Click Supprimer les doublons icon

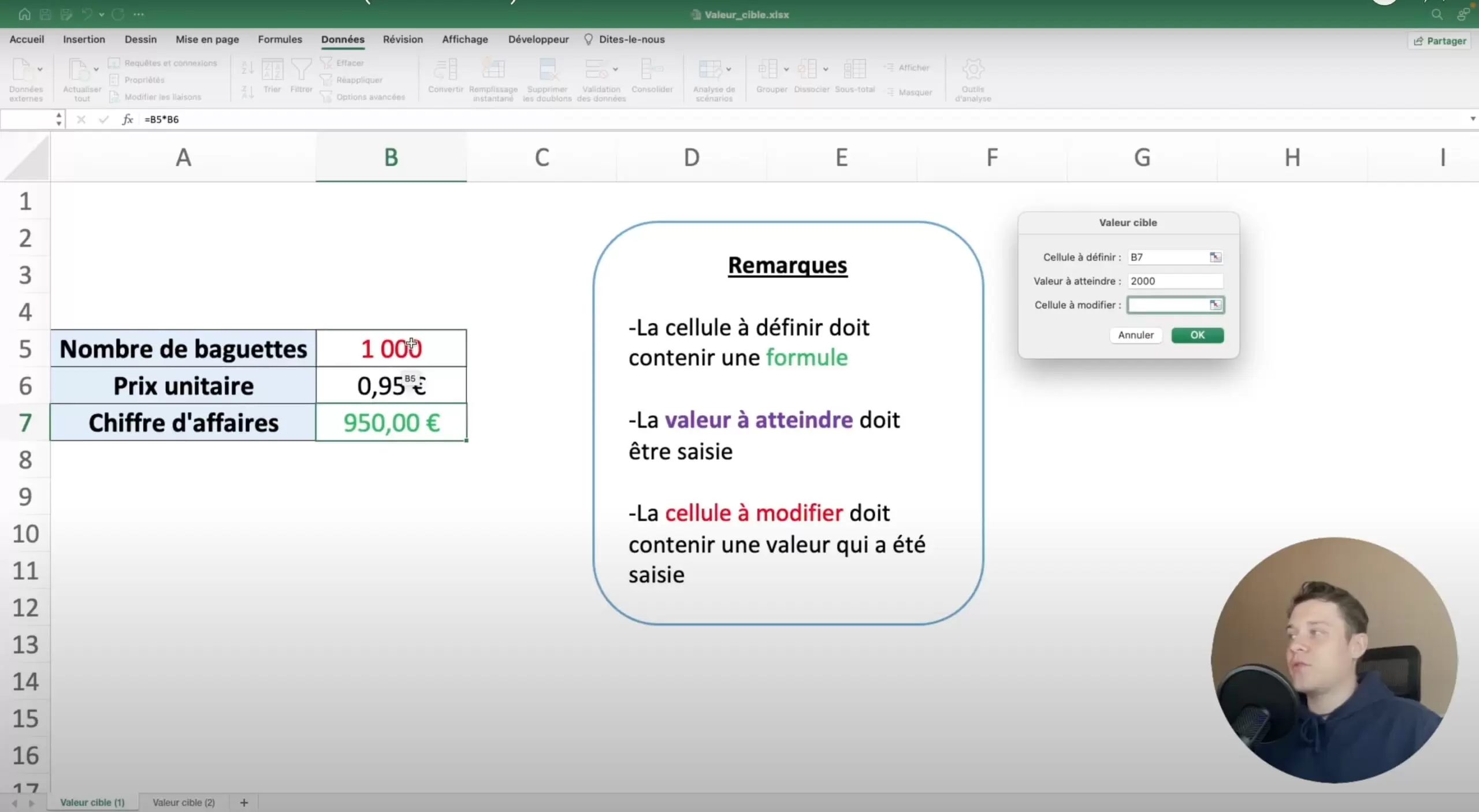547,69
